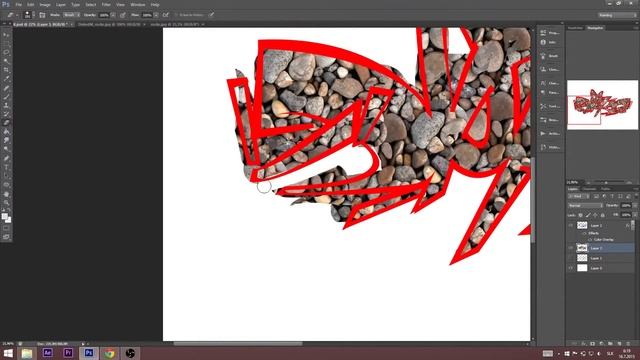The width and height of the screenshot is (640, 360).
Task: Open the Filter menu
Action: (106, 5)
